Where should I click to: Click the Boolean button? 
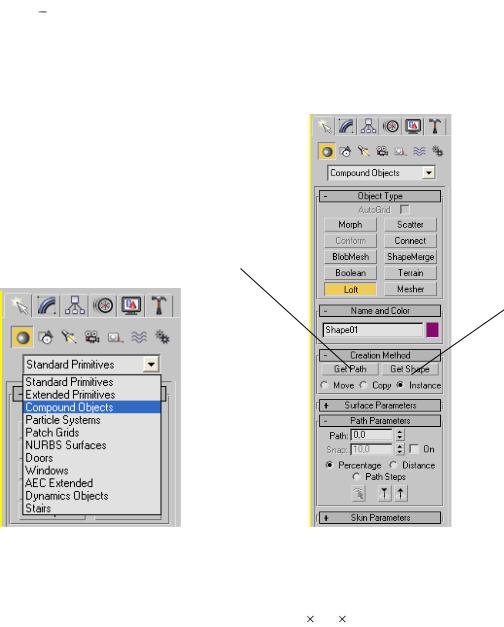click(x=350, y=273)
